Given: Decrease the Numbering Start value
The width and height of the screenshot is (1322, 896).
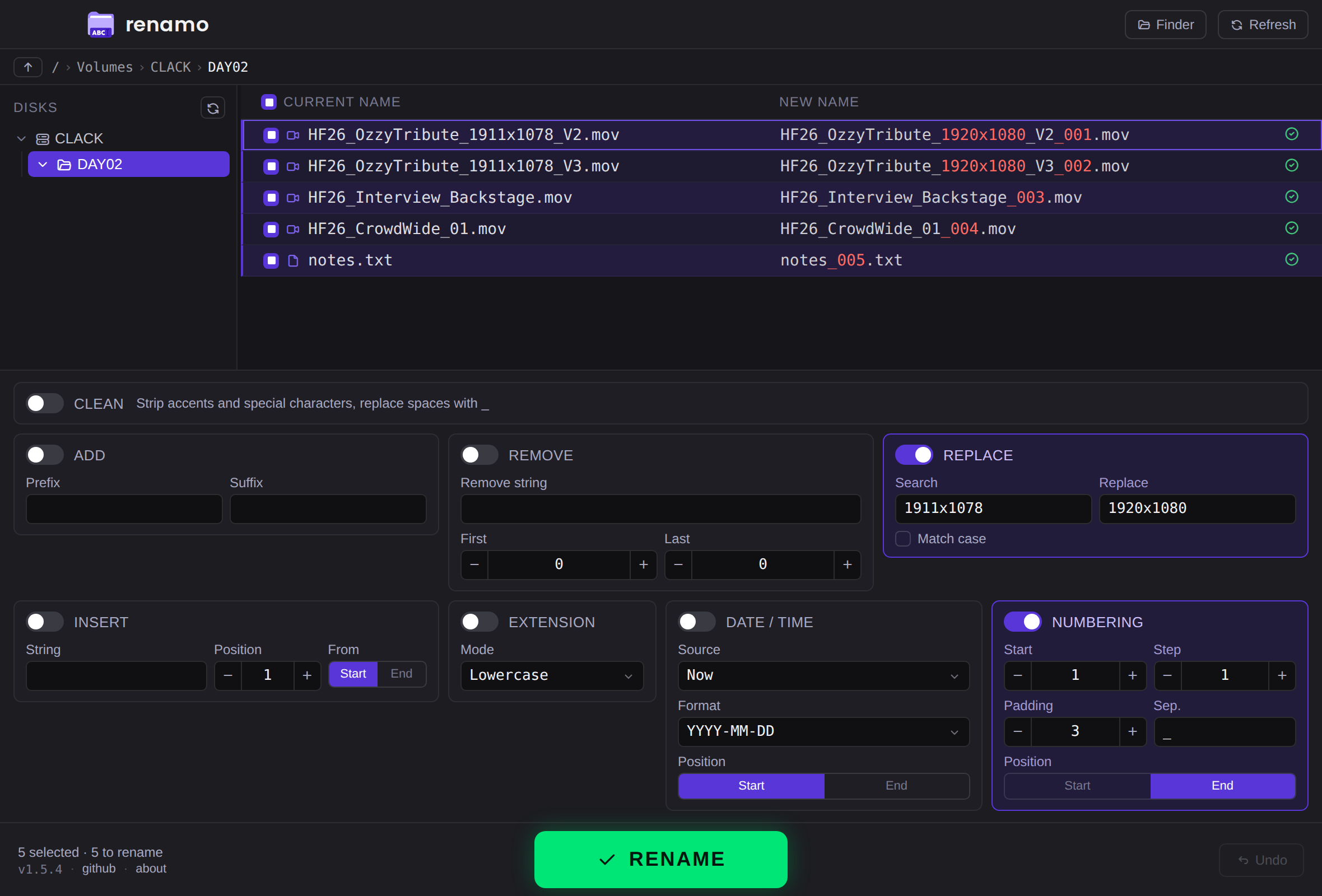Looking at the screenshot, I should point(1018,675).
